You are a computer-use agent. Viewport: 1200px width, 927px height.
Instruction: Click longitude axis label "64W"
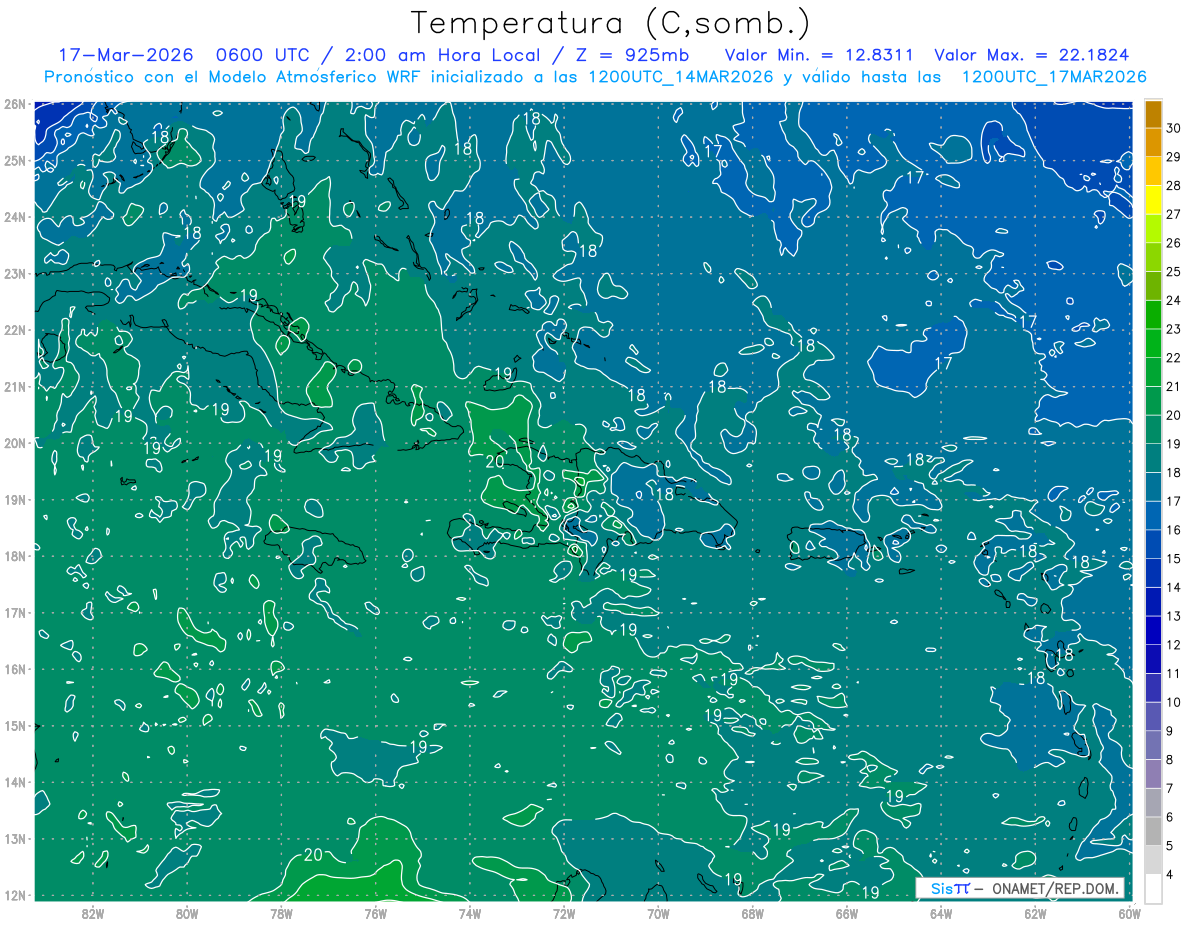(940, 913)
